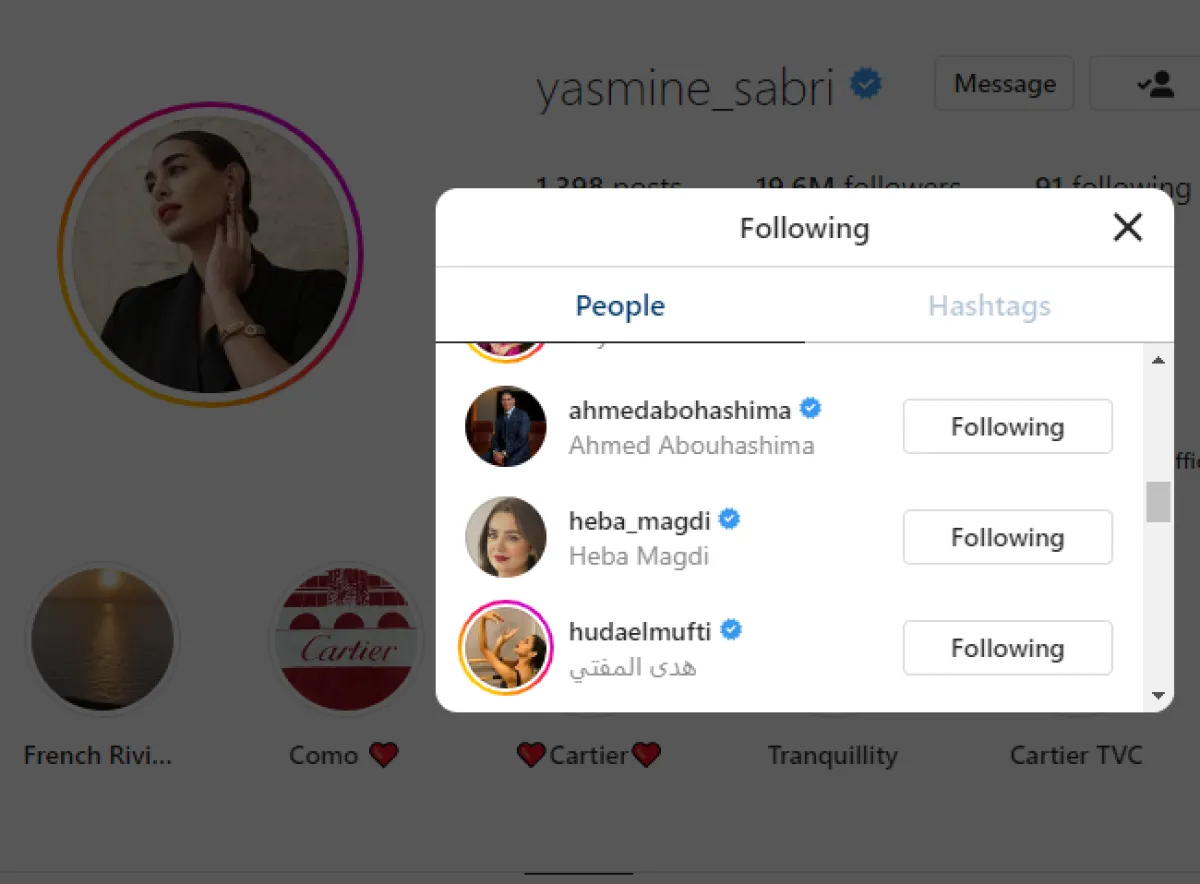The width and height of the screenshot is (1200, 884).
Task: Click verified badge beside hudaelmufti
Action: click(731, 631)
